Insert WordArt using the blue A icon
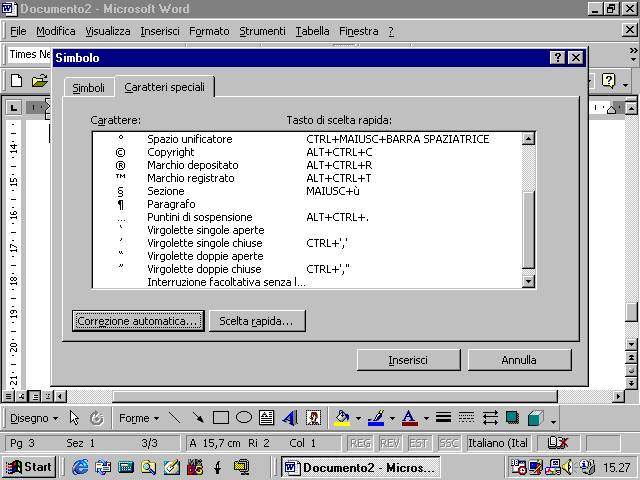 tap(290, 418)
